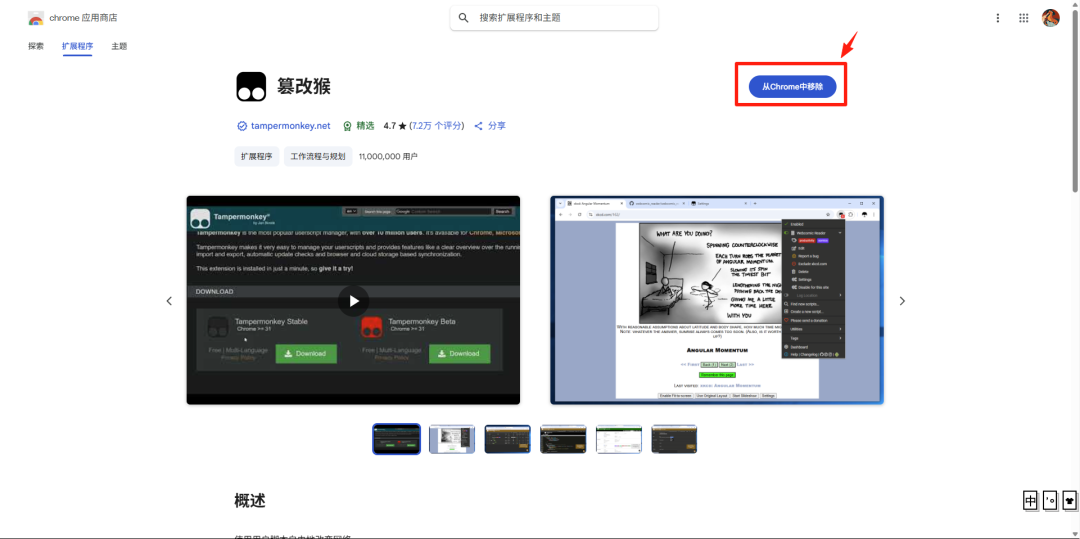Select the fourth screenshot thumbnail
The width and height of the screenshot is (1080, 539).
563,439
